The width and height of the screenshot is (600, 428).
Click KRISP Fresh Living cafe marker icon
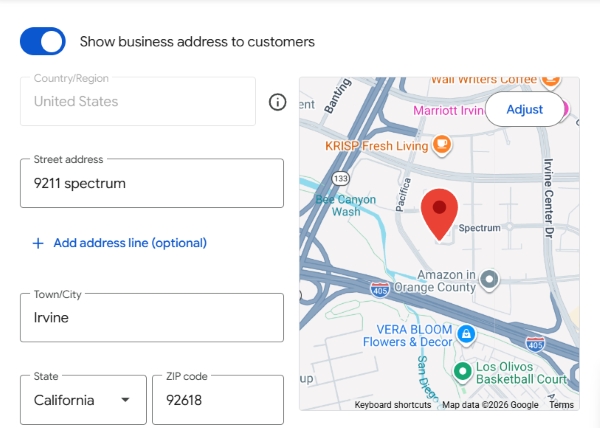(442, 145)
